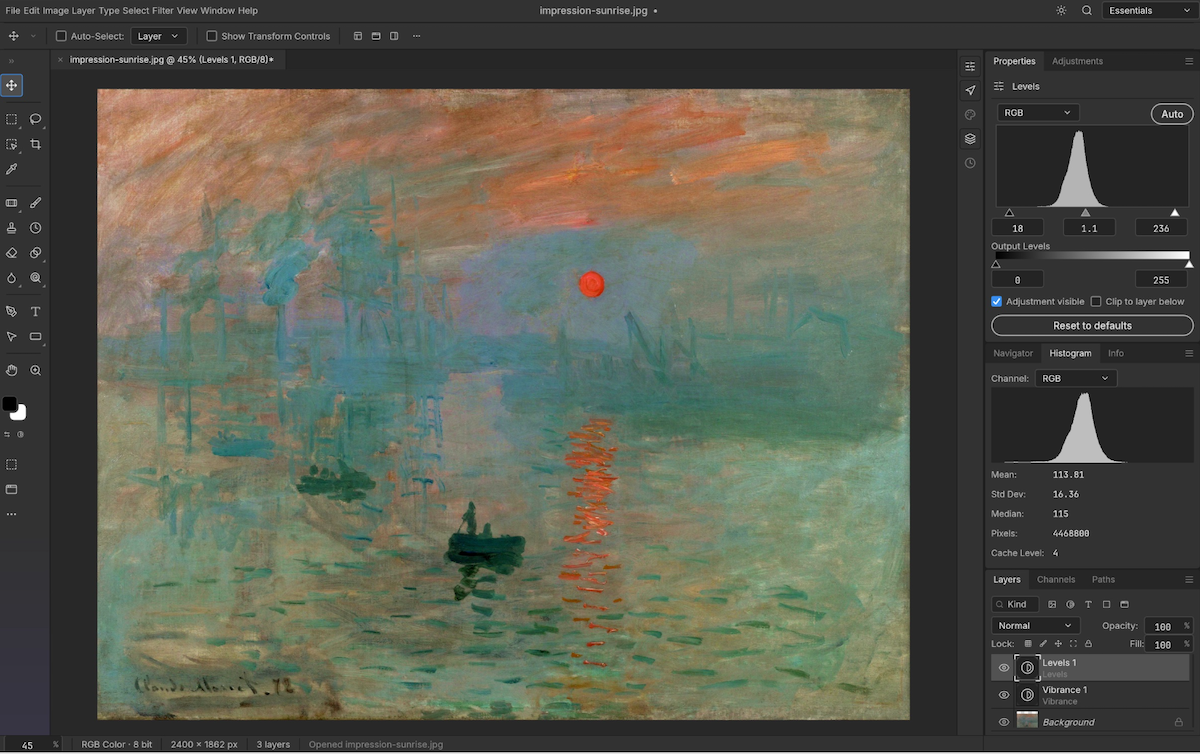Open the Histogram Channel RGB dropdown
The width and height of the screenshot is (1200, 754).
(1075, 378)
